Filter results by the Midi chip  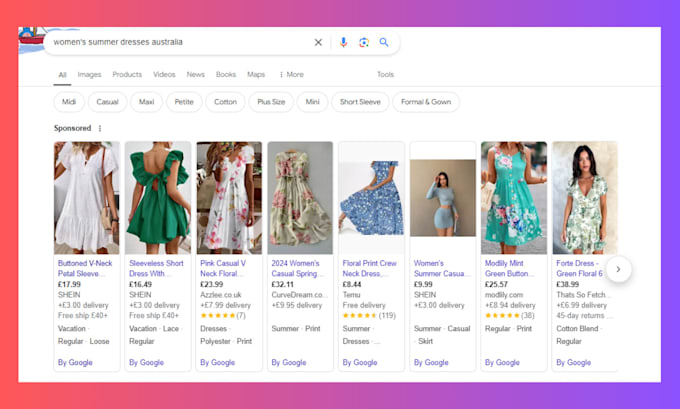click(69, 102)
